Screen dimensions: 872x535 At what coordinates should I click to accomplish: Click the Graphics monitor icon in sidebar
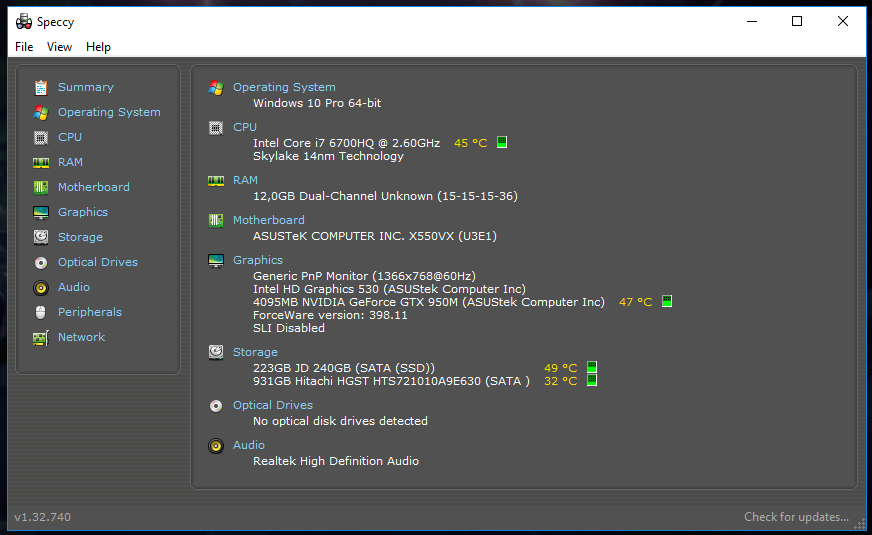(41, 212)
